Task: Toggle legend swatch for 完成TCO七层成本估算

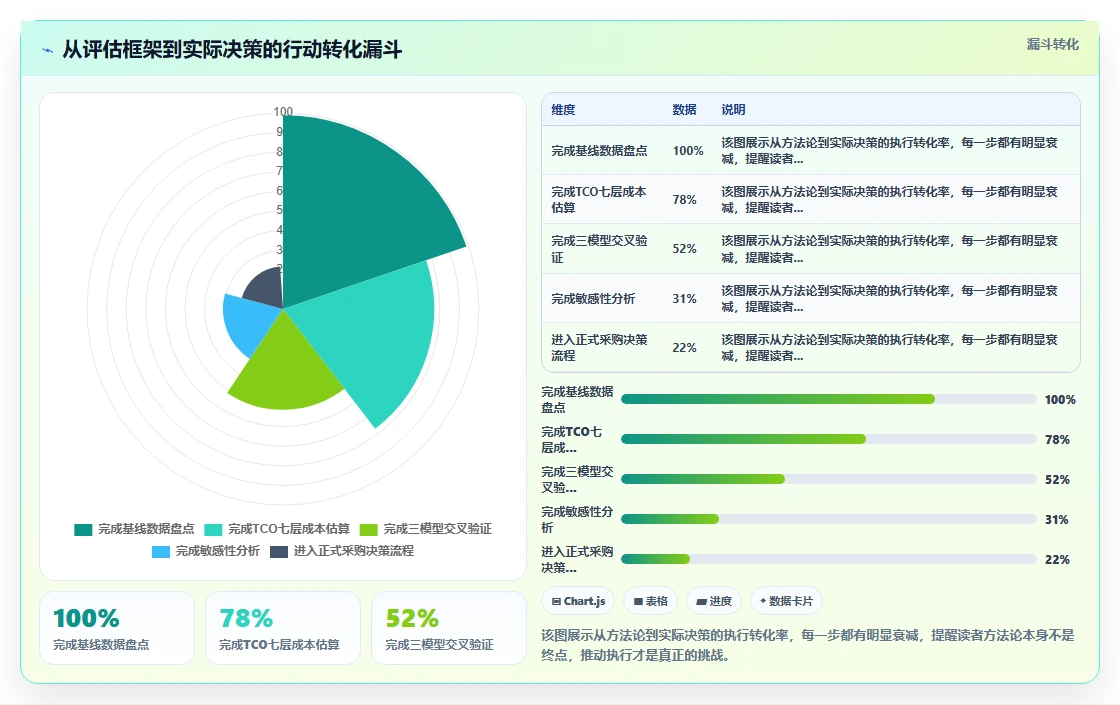Action: pyautogui.click(x=213, y=529)
